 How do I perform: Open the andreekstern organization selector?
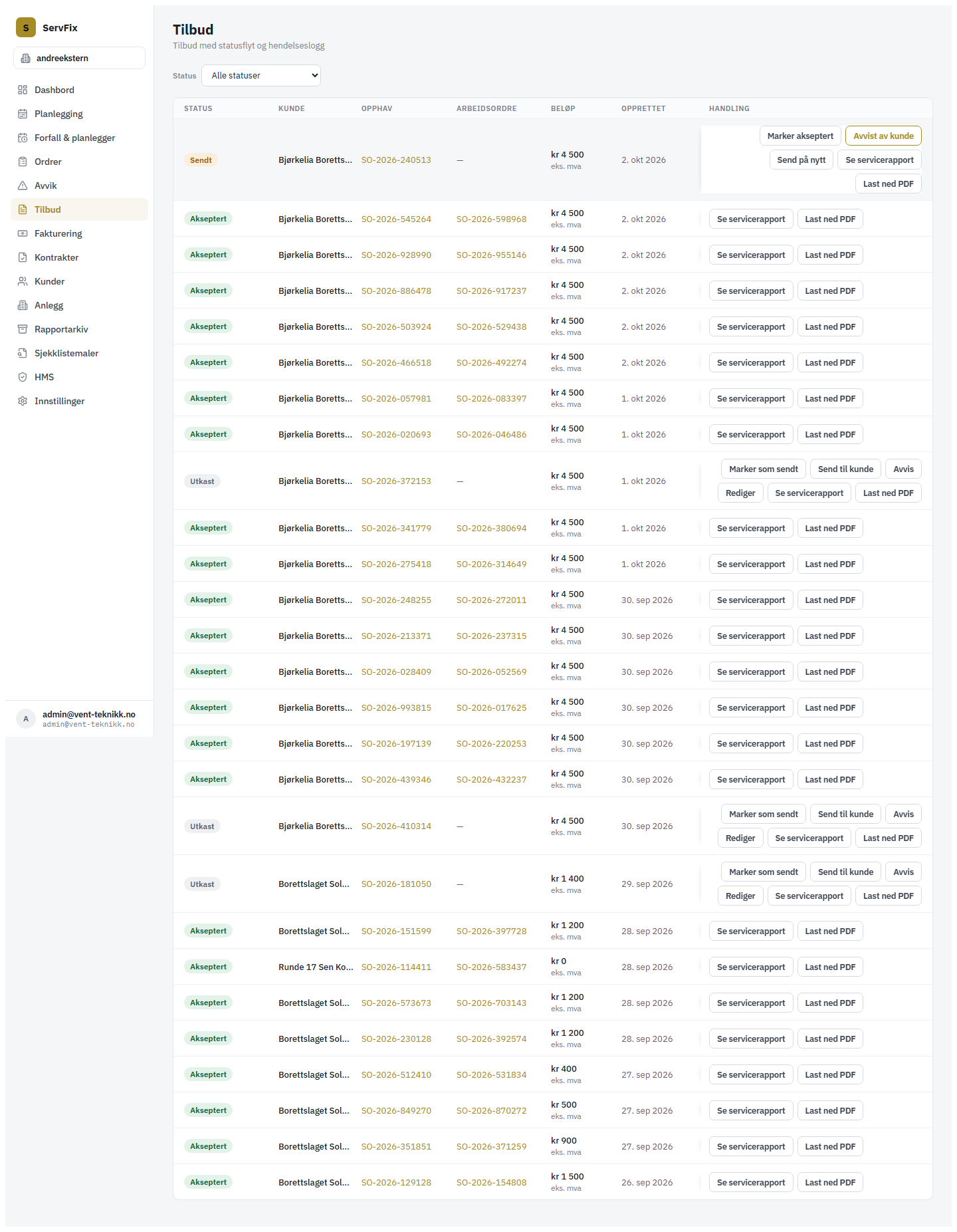point(79,58)
